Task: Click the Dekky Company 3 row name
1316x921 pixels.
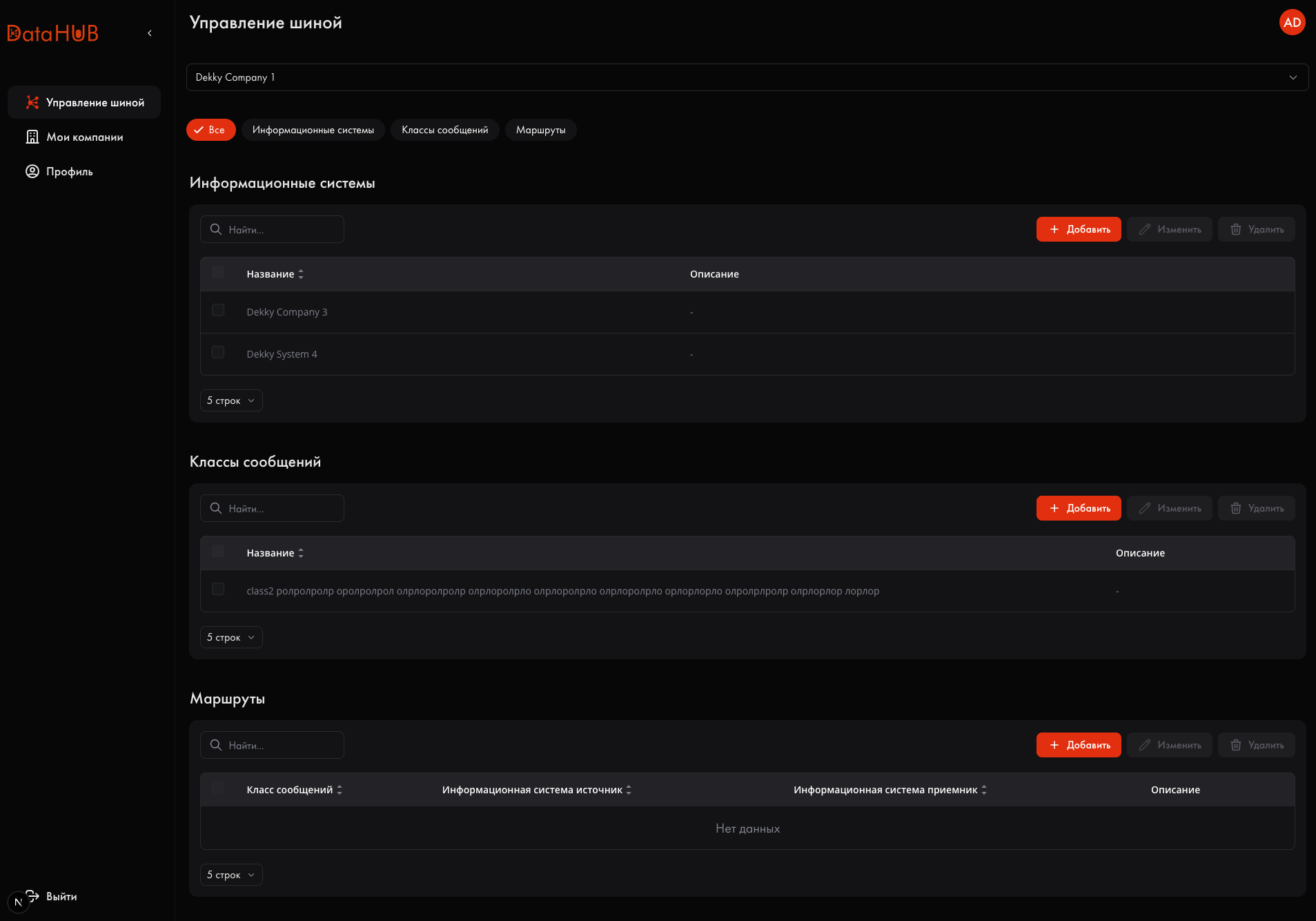Action: coord(287,312)
